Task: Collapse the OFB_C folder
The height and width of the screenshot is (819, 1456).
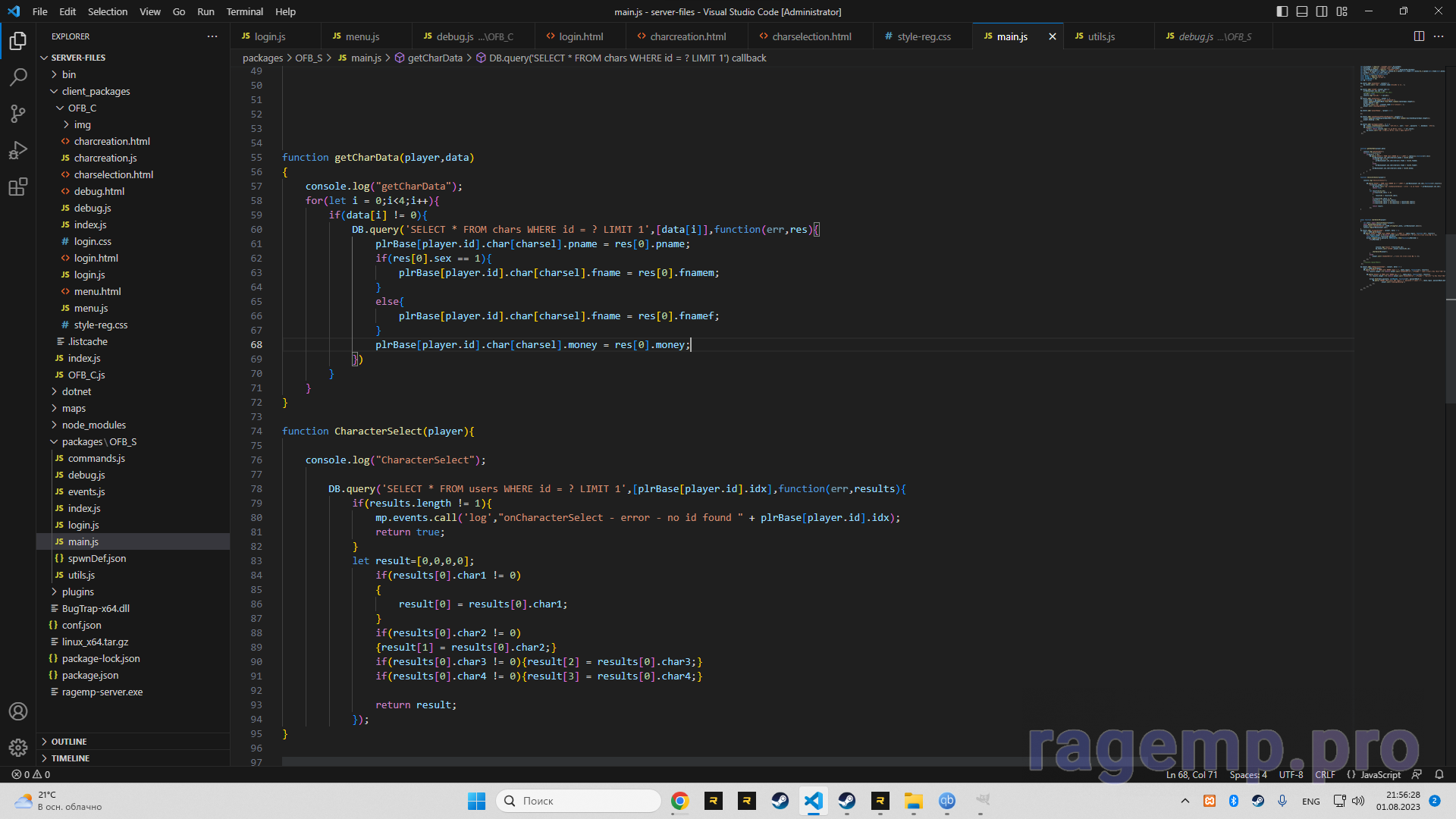Action: (x=133, y=108)
